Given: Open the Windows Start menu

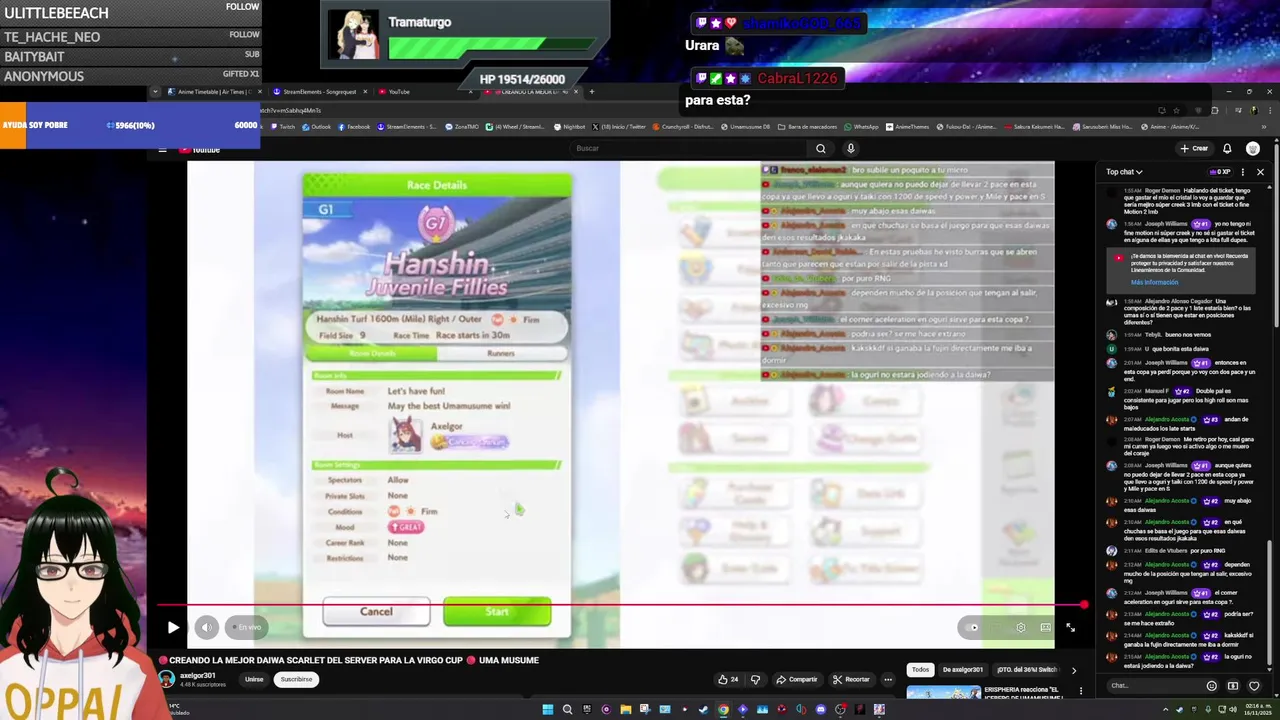Looking at the screenshot, I should (x=548, y=710).
